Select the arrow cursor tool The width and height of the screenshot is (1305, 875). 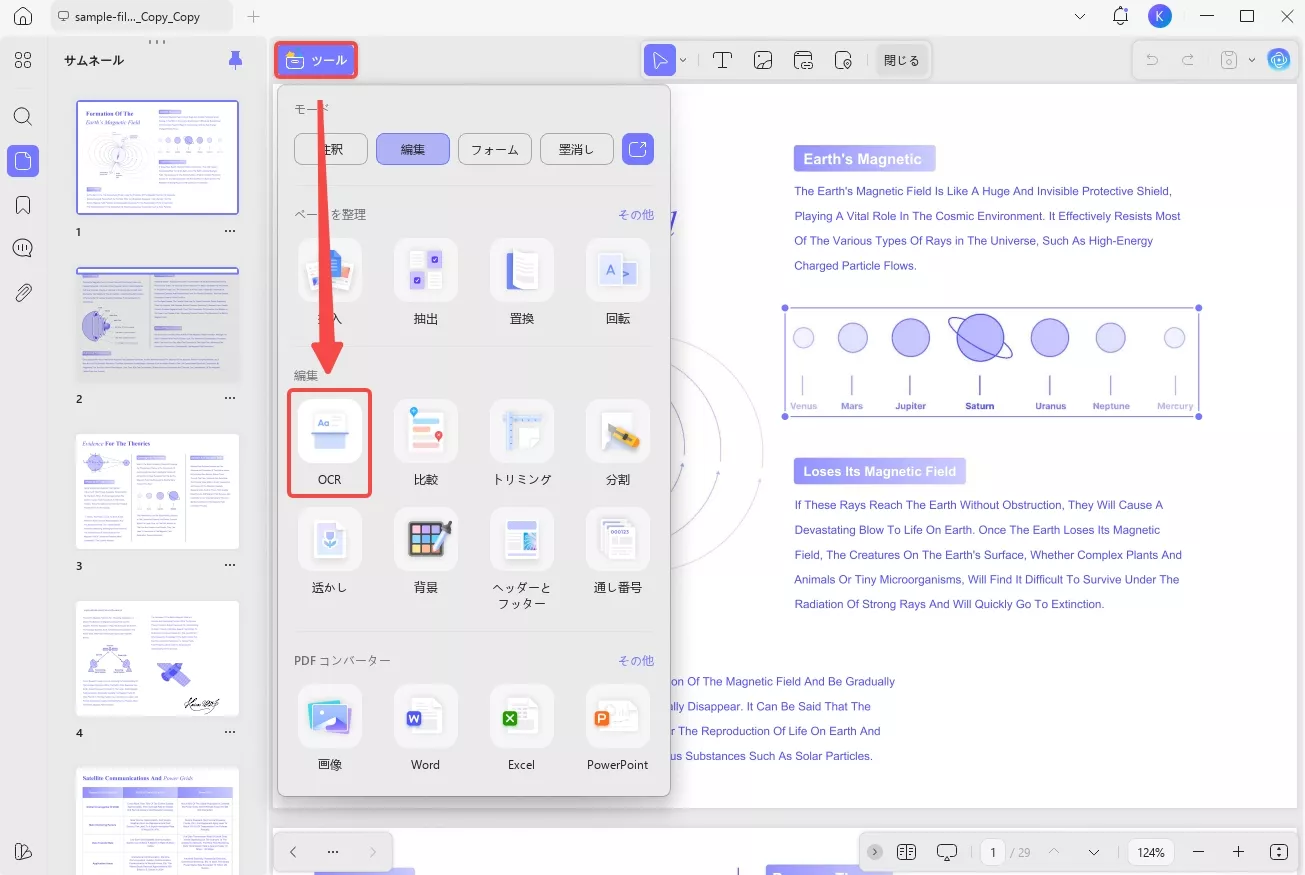(x=660, y=60)
